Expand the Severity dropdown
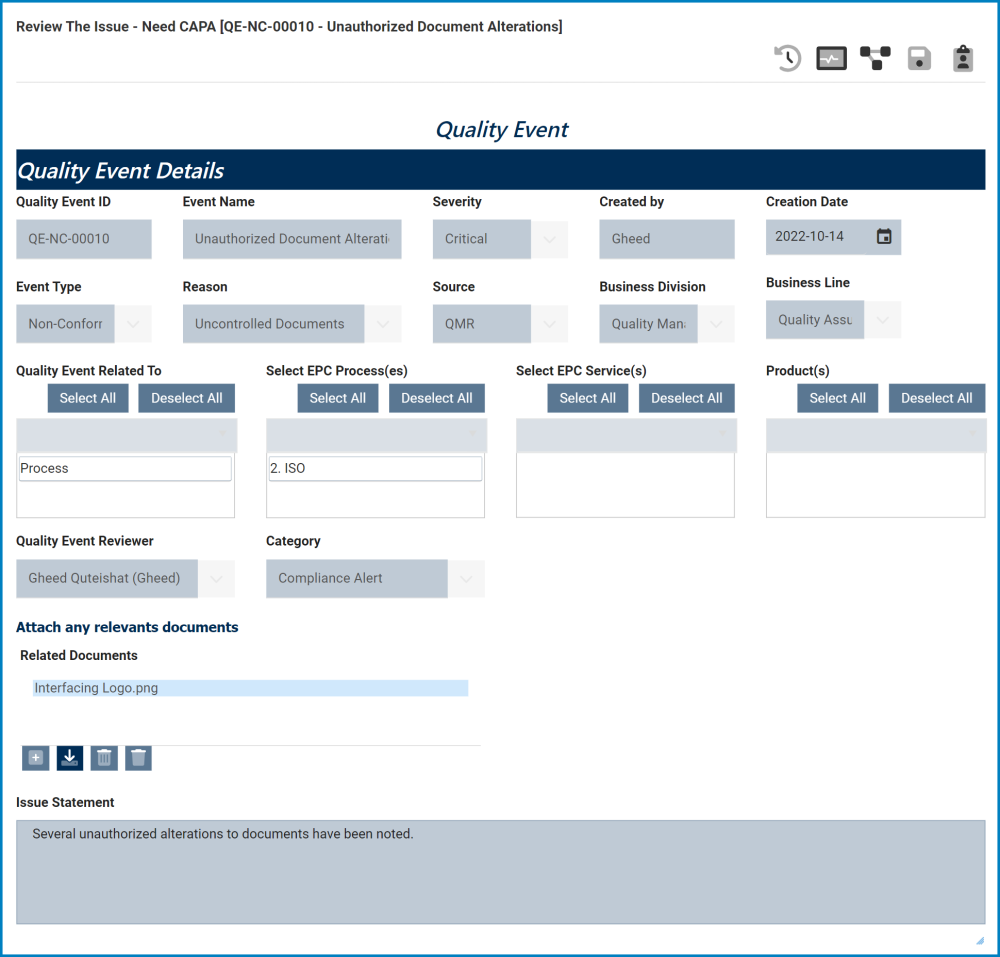The image size is (1000, 957). pyautogui.click(x=549, y=239)
